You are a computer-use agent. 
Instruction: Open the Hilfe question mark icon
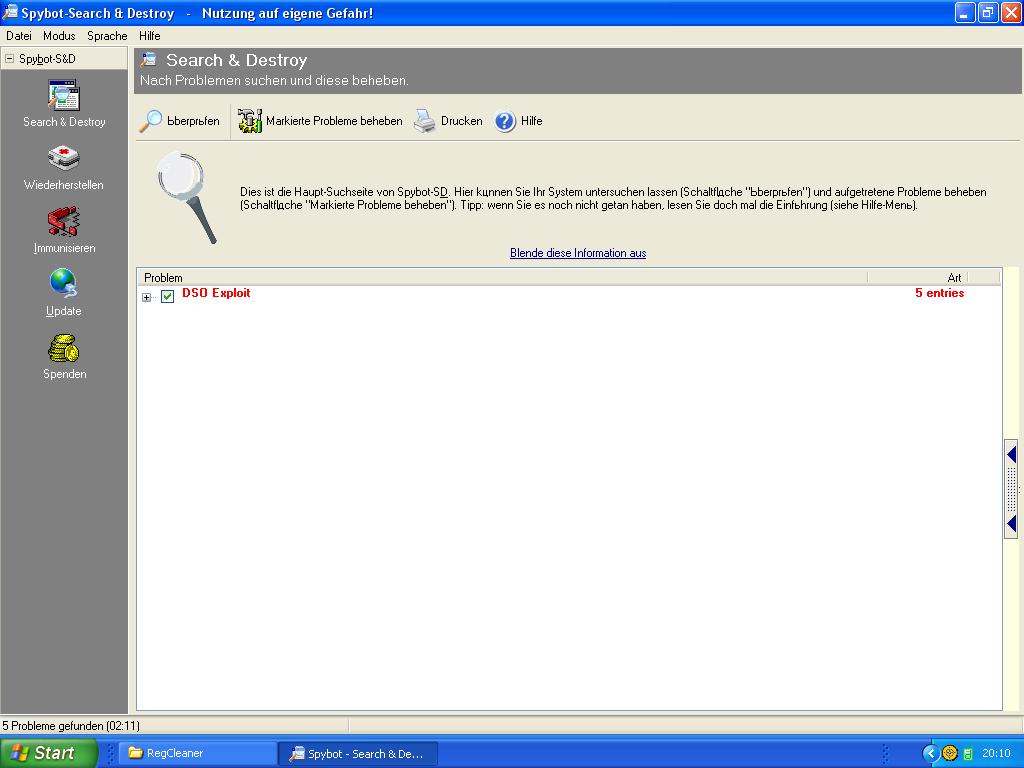tap(505, 121)
